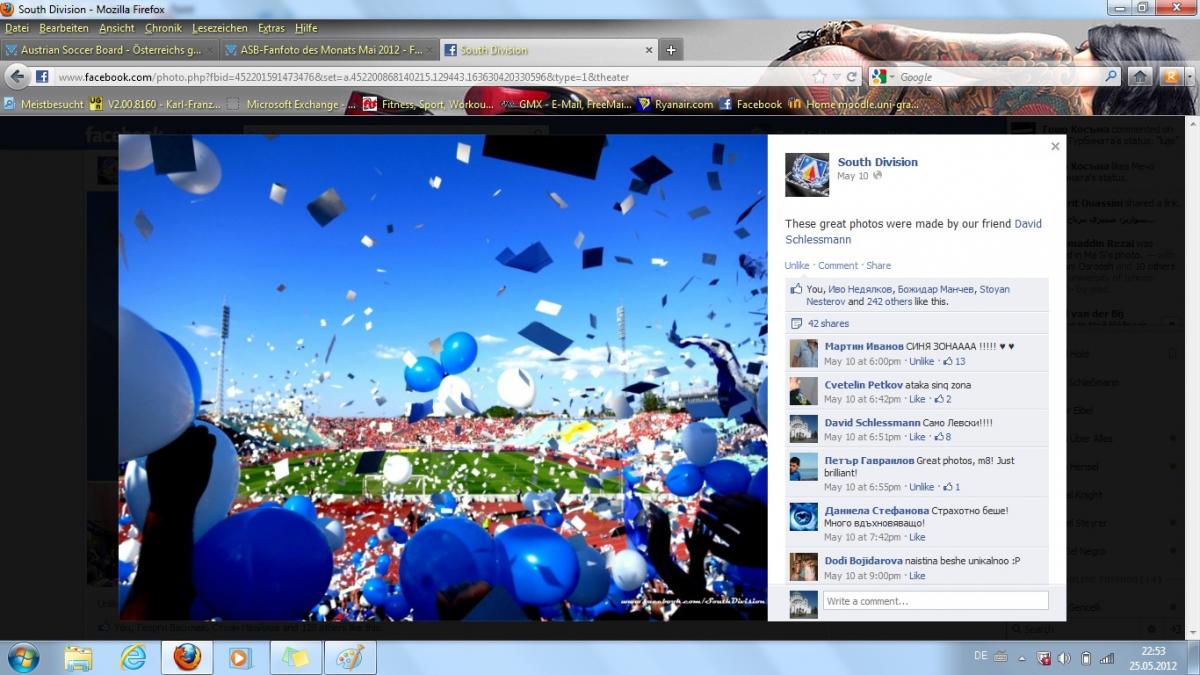The width and height of the screenshot is (1200, 675).
Task: Focus the Write a comment field
Action: (935, 601)
